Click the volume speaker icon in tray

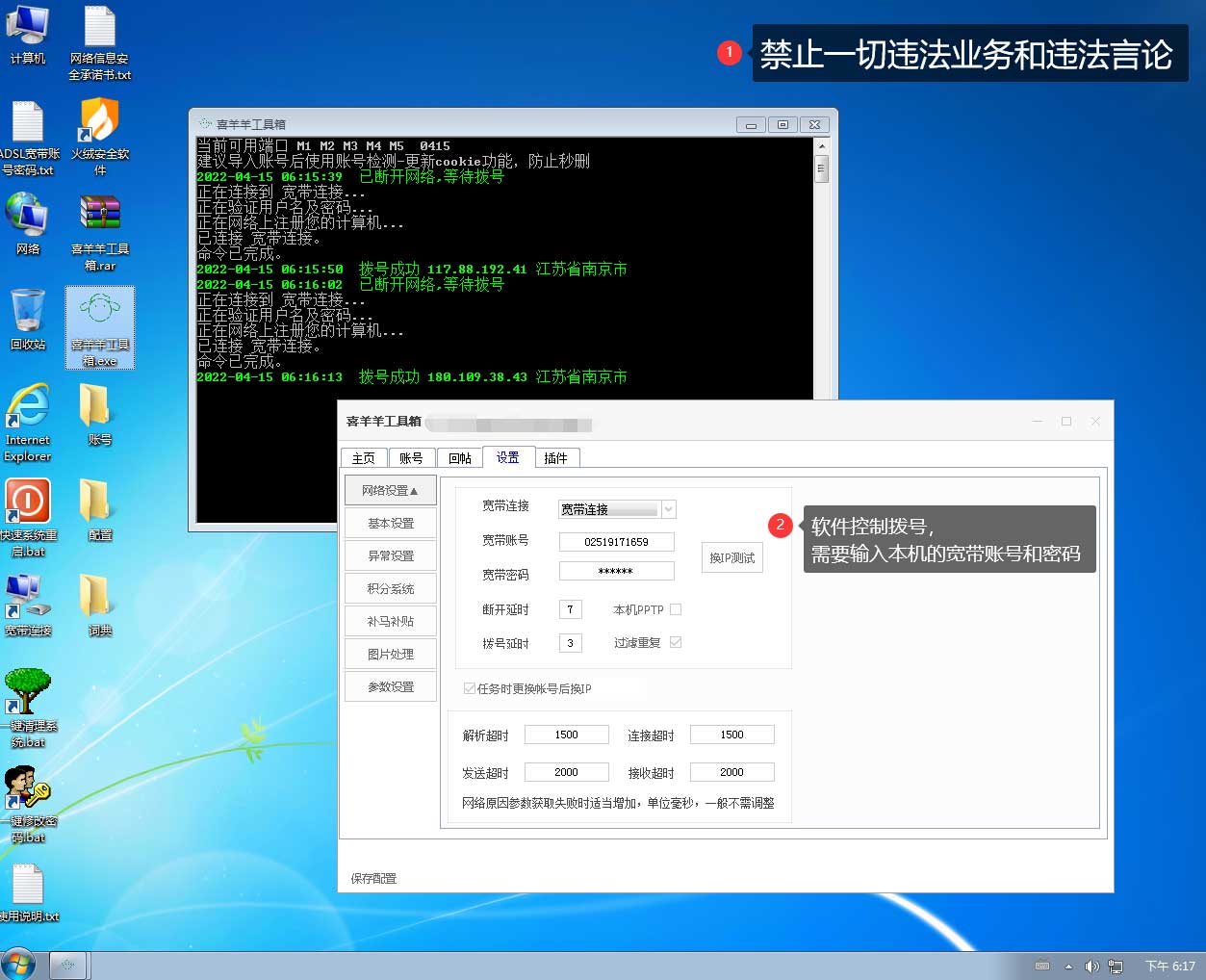1091,966
